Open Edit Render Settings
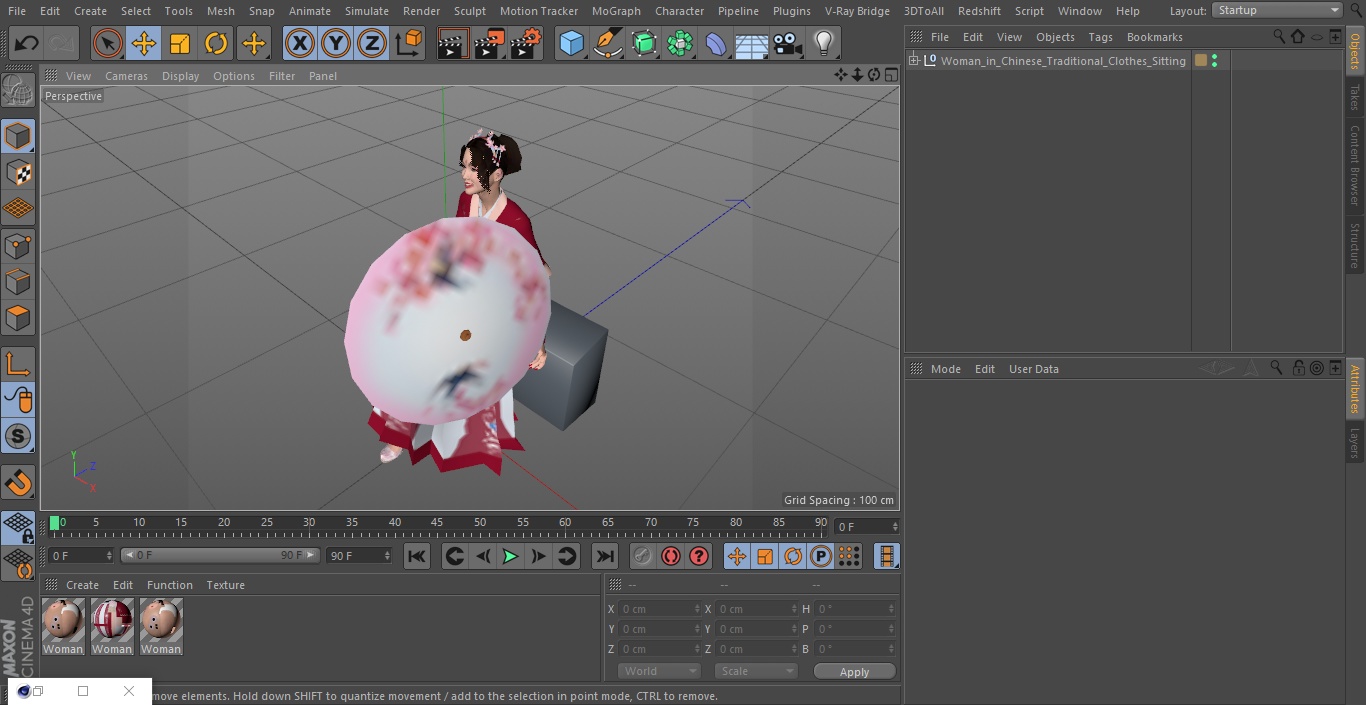This screenshot has width=1366, height=705. tap(526, 43)
